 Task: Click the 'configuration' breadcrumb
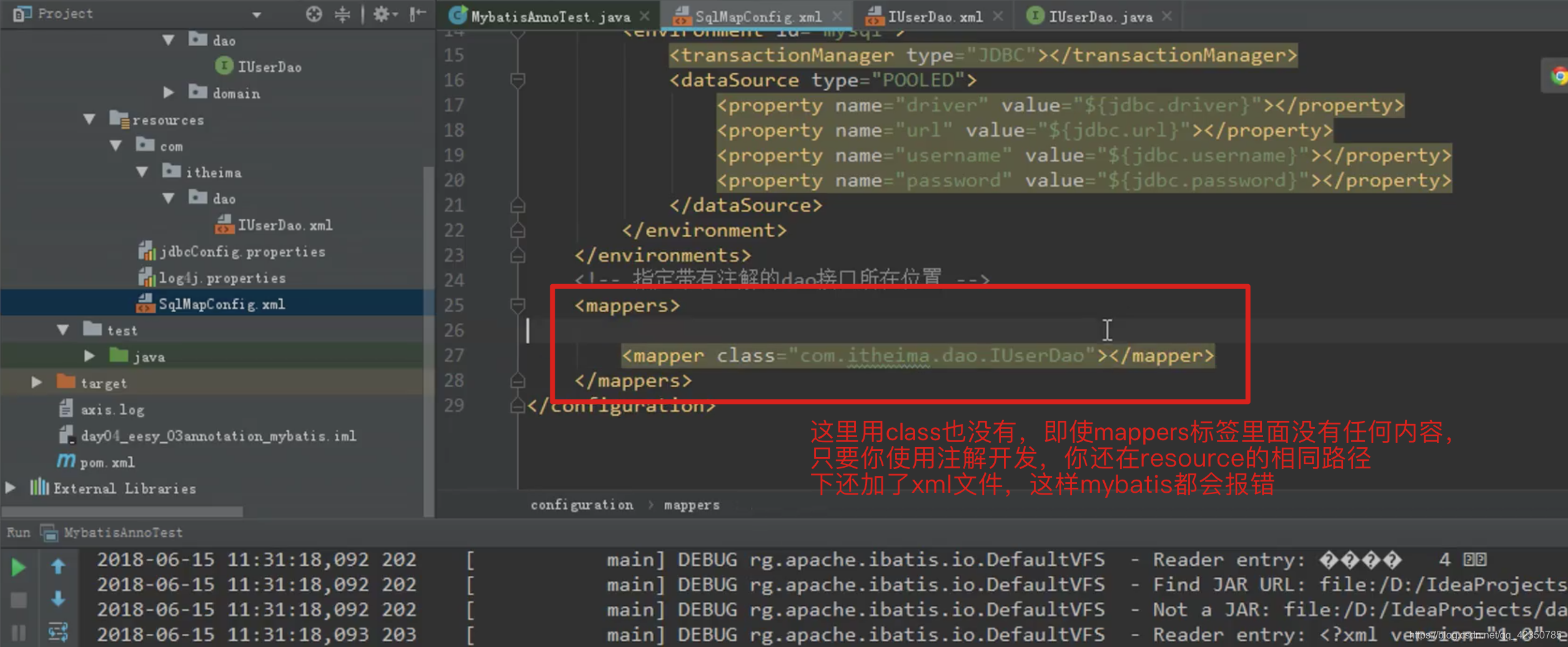(582, 505)
